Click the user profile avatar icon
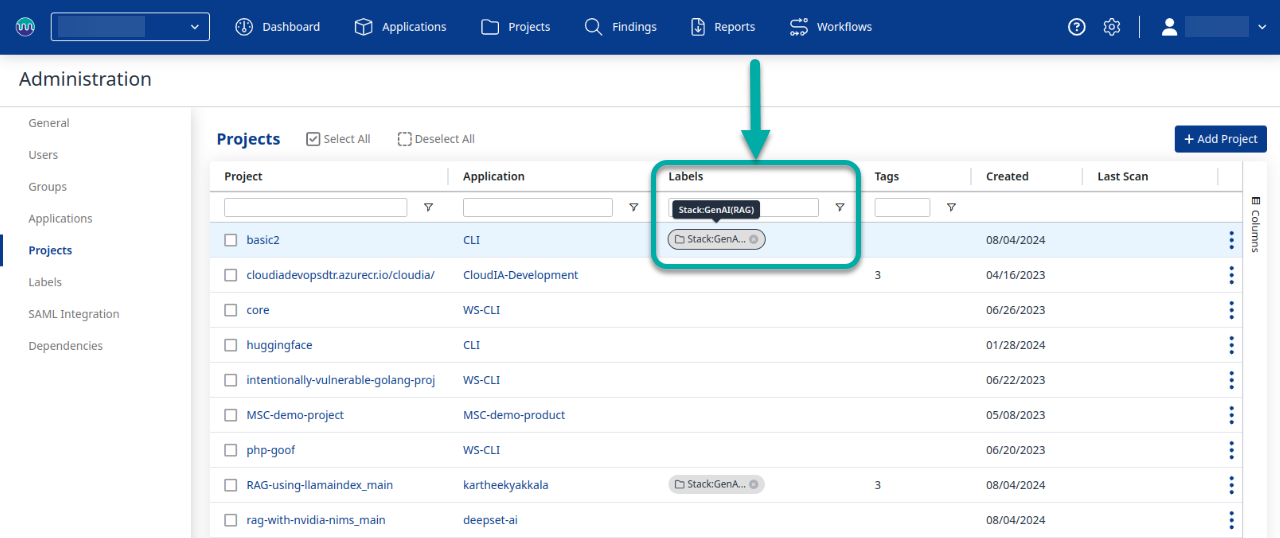This screenshot has width=1280, height=538. (1169, 27)
